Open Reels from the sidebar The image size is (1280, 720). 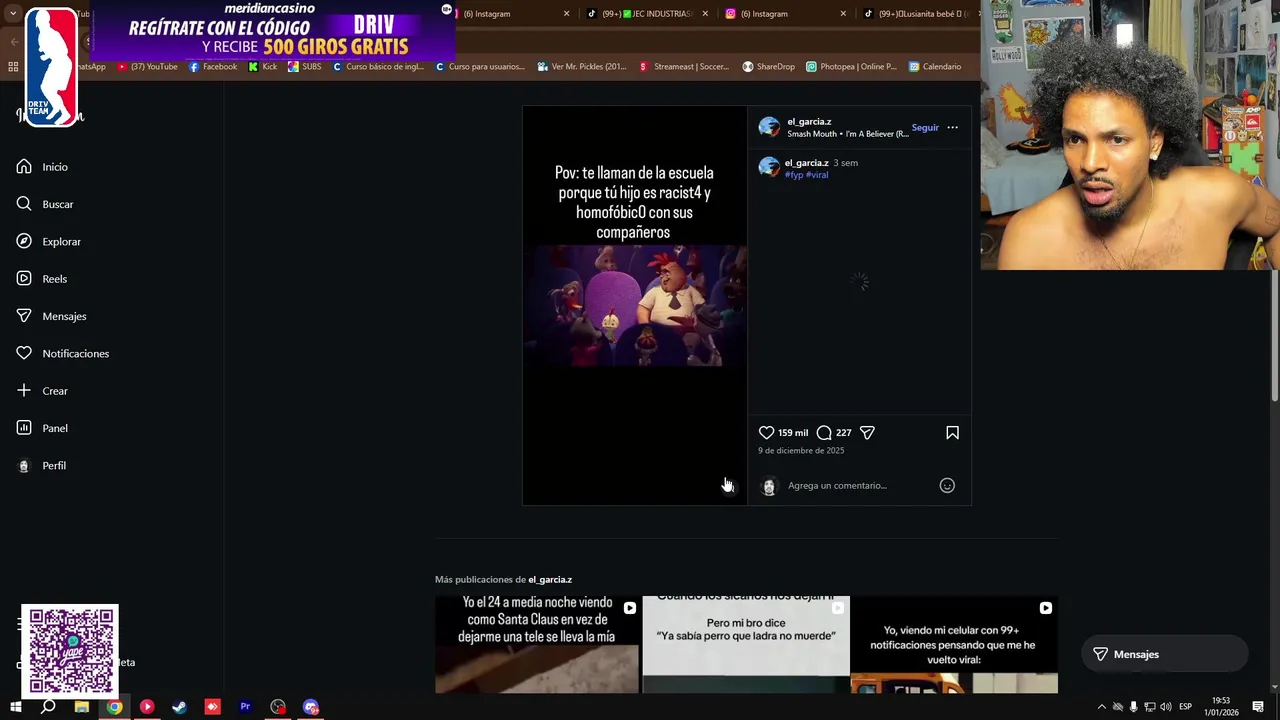tap(42, 279)
